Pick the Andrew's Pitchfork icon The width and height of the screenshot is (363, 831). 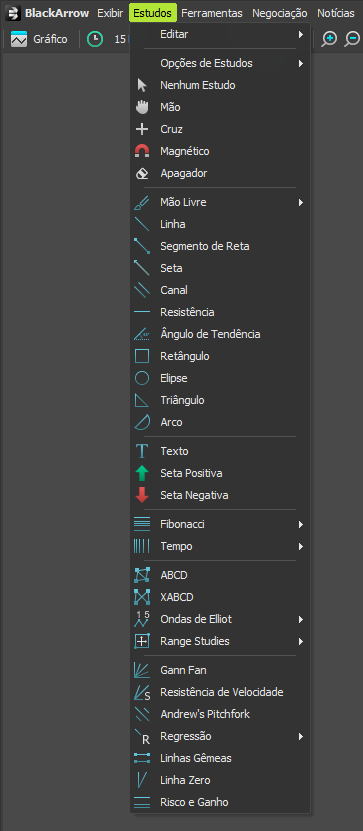[x=141, y=714]
